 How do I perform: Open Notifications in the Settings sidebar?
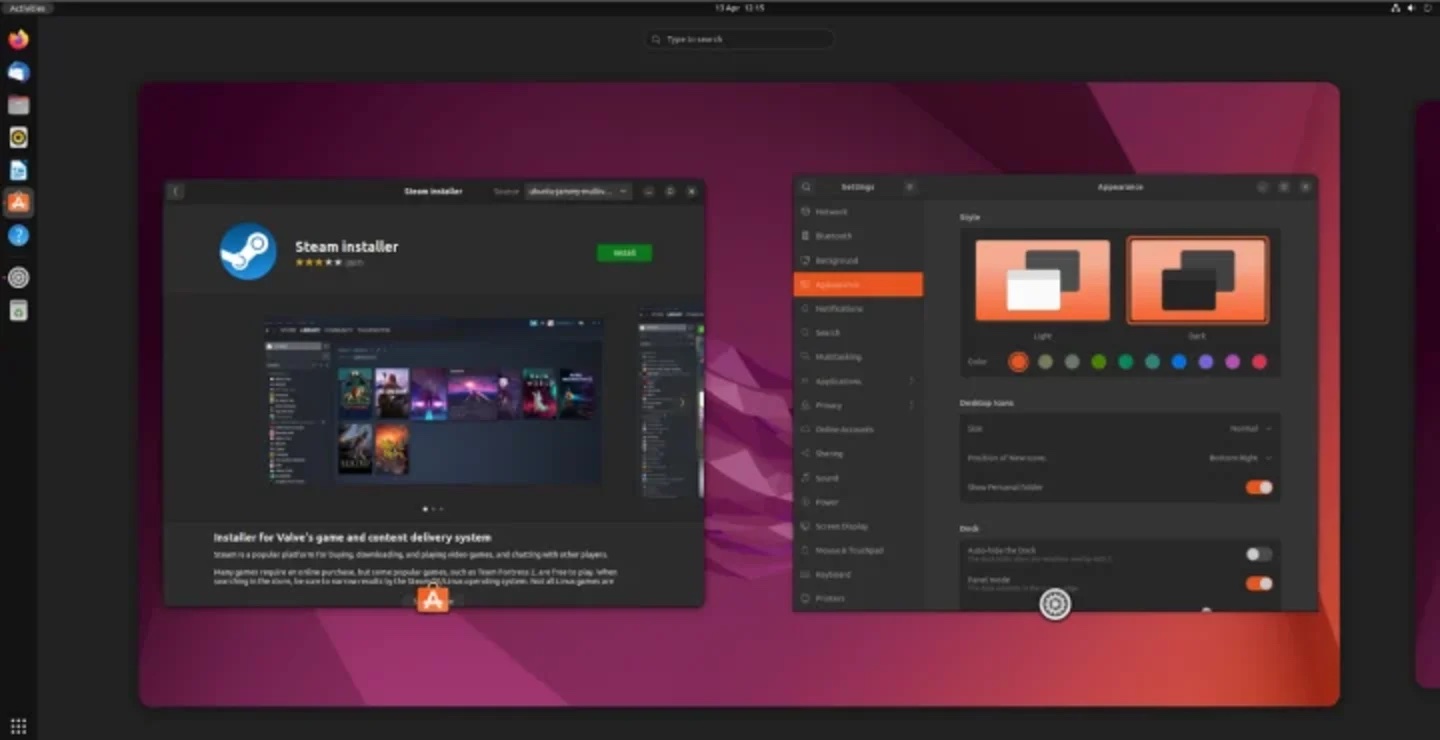[858, 309]
